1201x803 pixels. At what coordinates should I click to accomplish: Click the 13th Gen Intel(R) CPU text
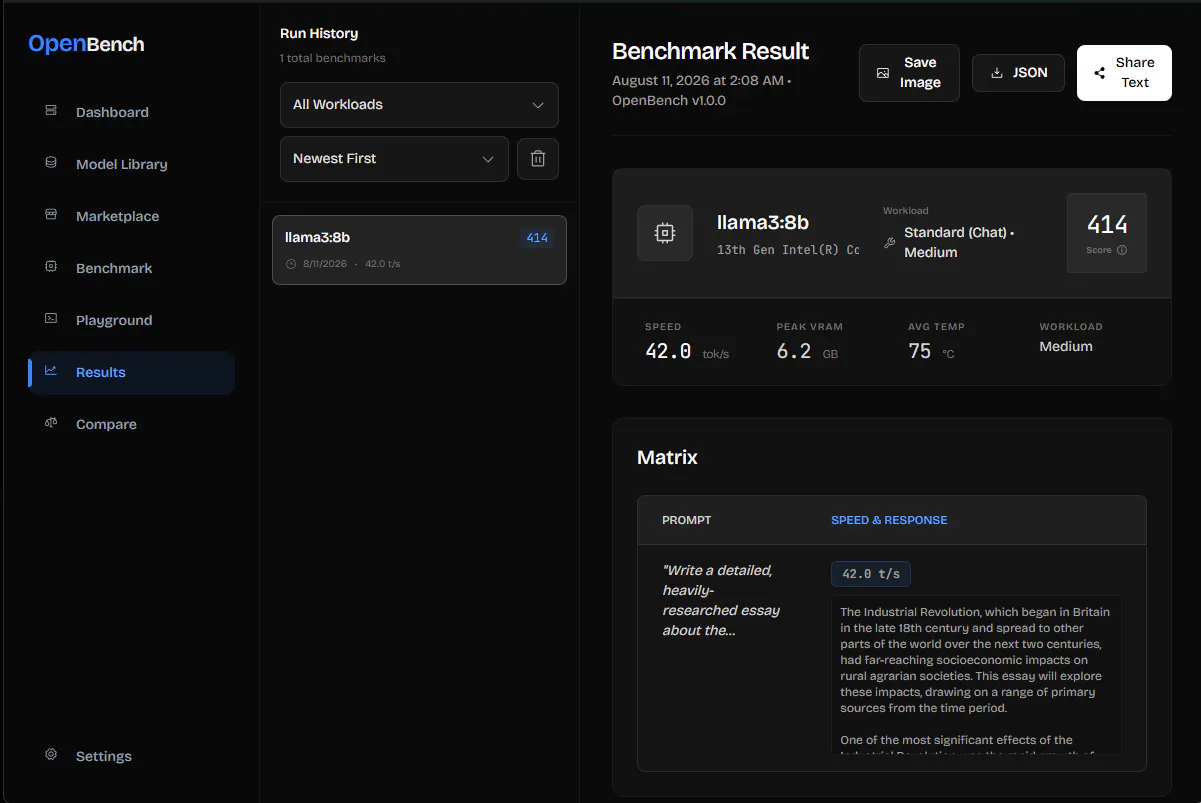788,250
